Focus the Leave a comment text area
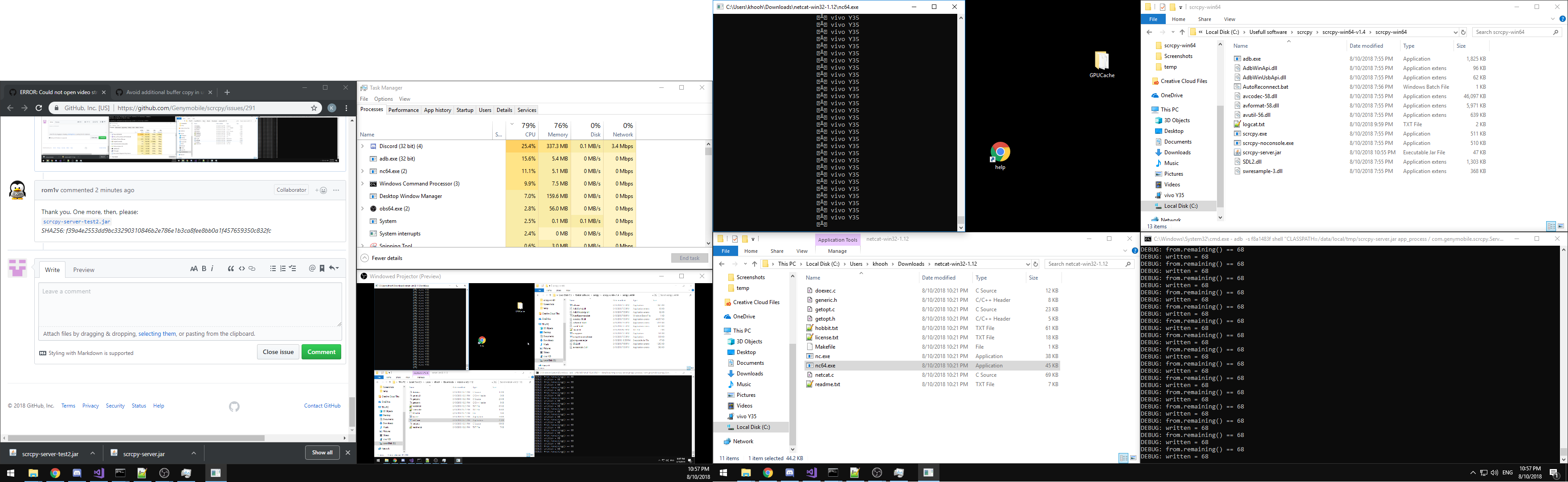Image resolution: width=1568 pixels, height=482 pixels. point(190,305)
